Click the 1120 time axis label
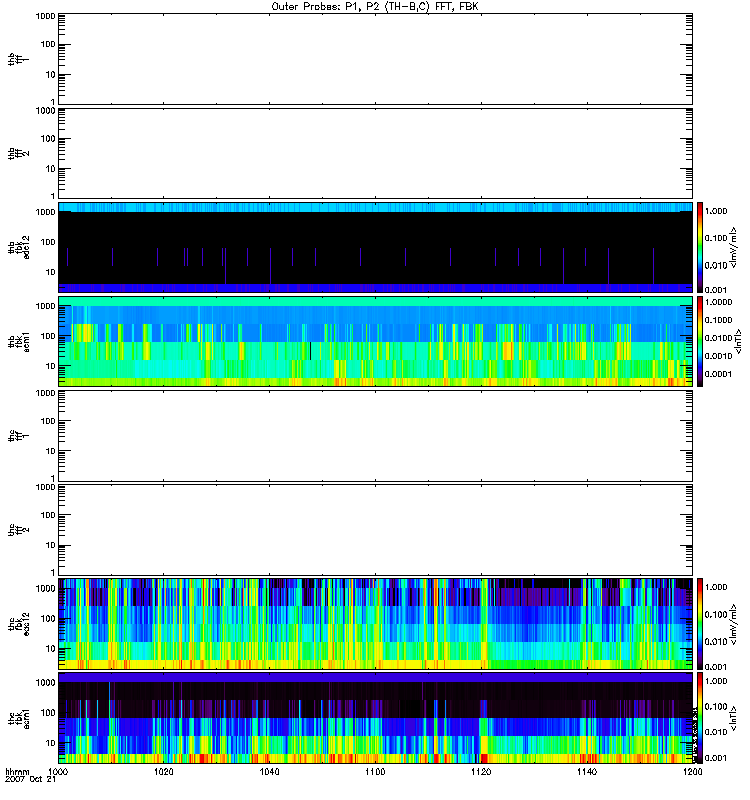This screenshot has height=800, width=750. point(481,773)
